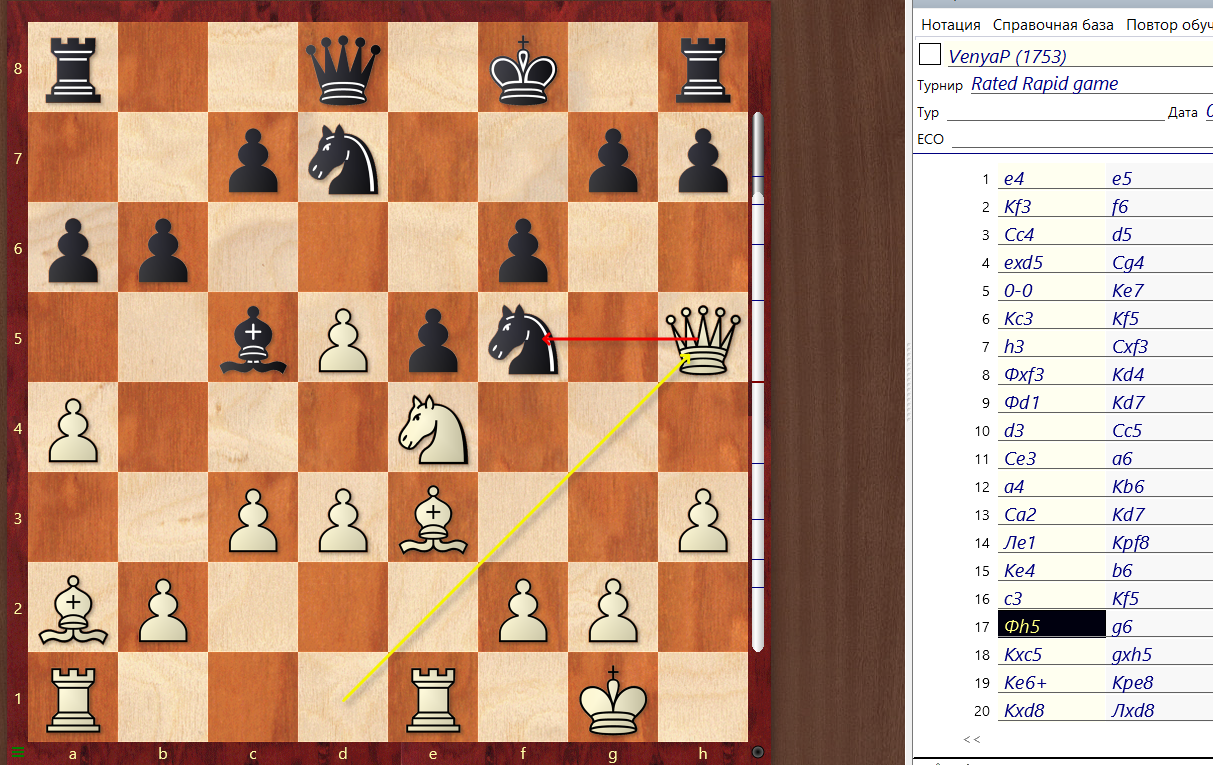The image size is (1213, 765).
Task: Select the white knight on e4
Action: pos(433,428)
